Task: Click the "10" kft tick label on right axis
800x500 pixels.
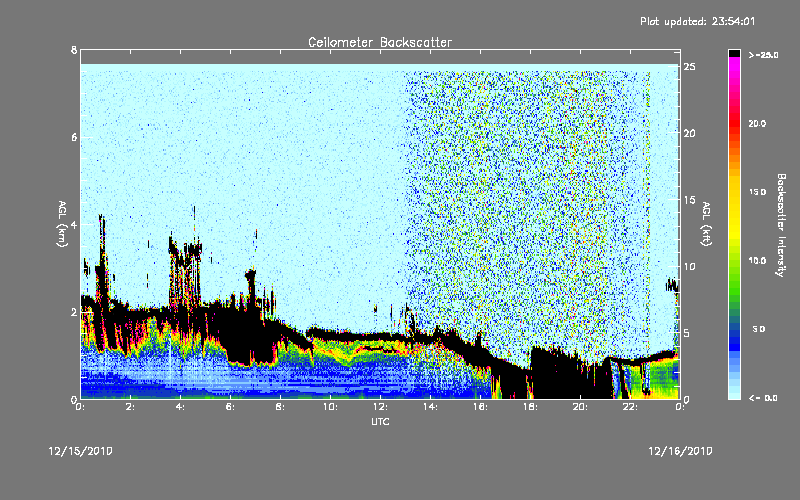Action: (x=689, y=266)
